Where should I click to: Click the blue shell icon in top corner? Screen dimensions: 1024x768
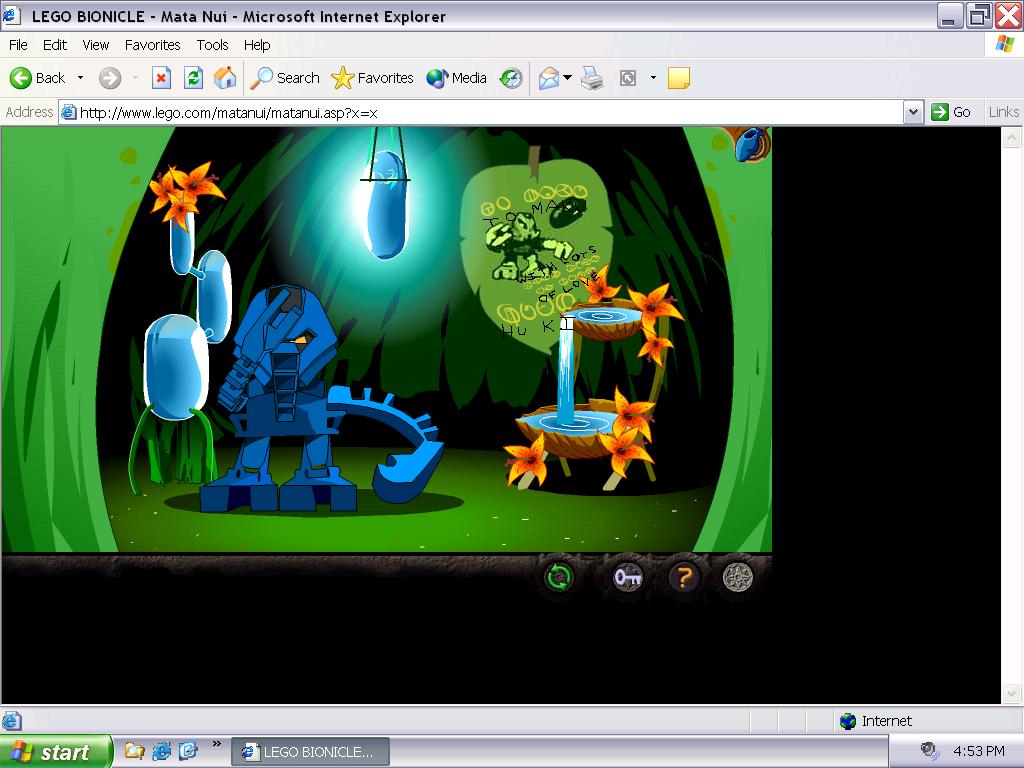tap(750, 144)
